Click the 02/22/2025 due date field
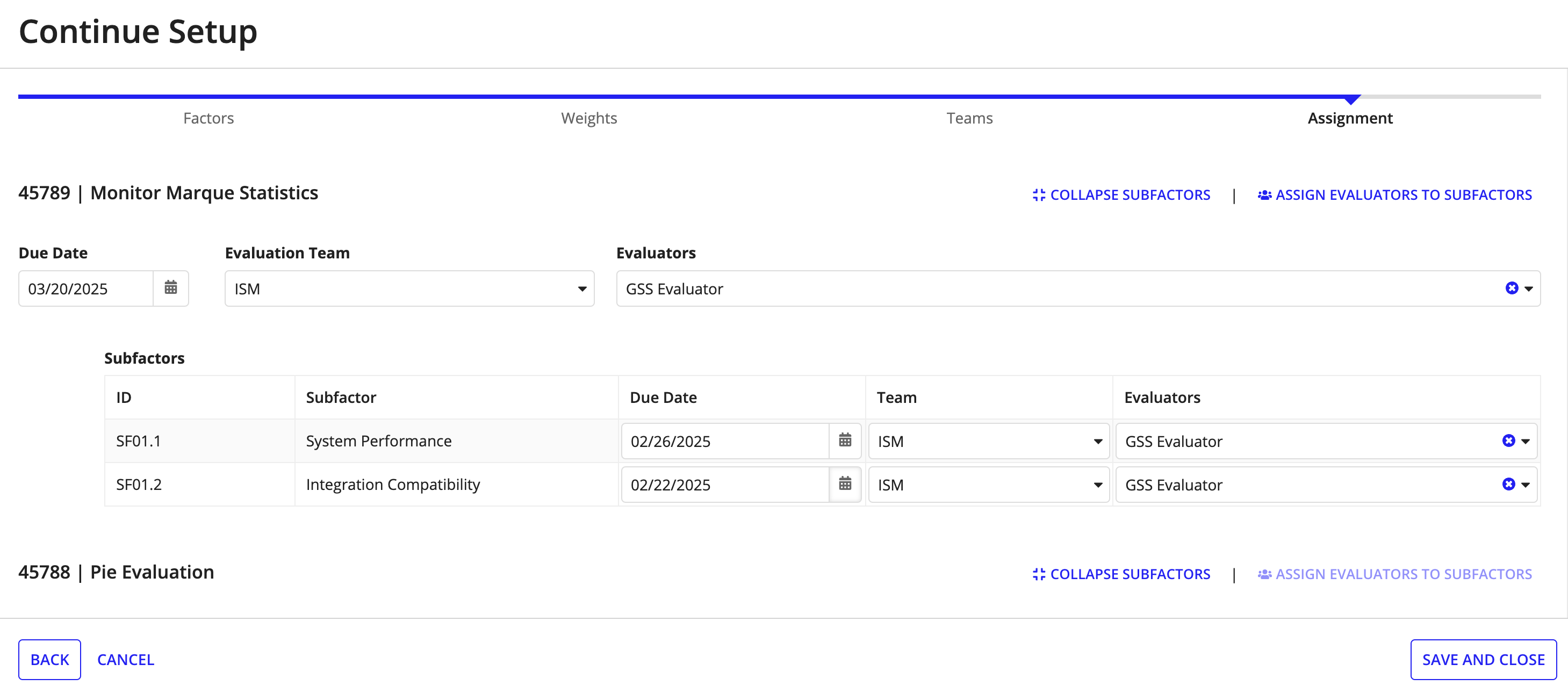The width and height of the screenshot is (1568, 693). pyautogui.click(x=725, y=485)
